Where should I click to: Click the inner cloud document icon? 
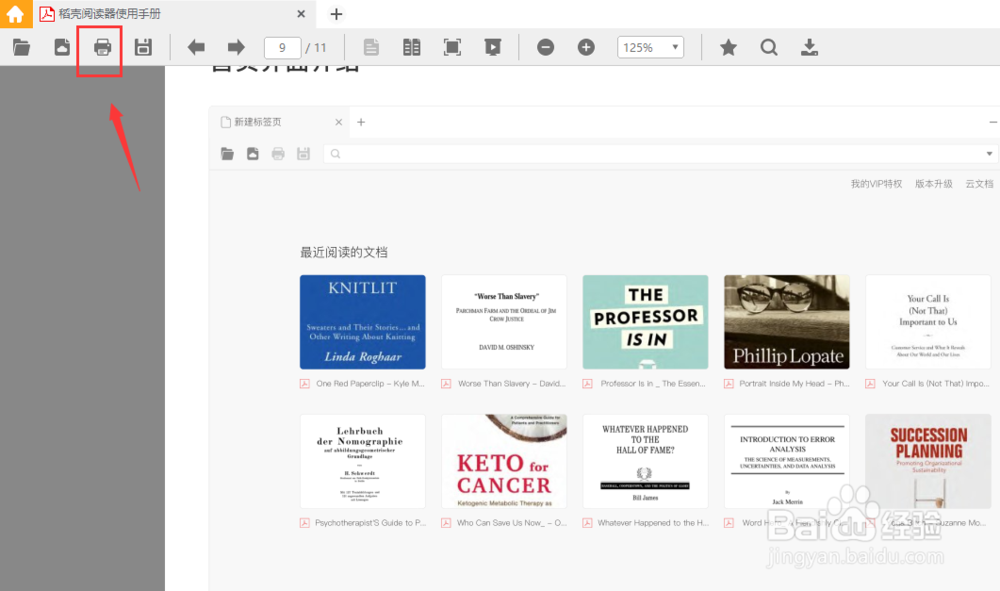(x=253, y=154)
